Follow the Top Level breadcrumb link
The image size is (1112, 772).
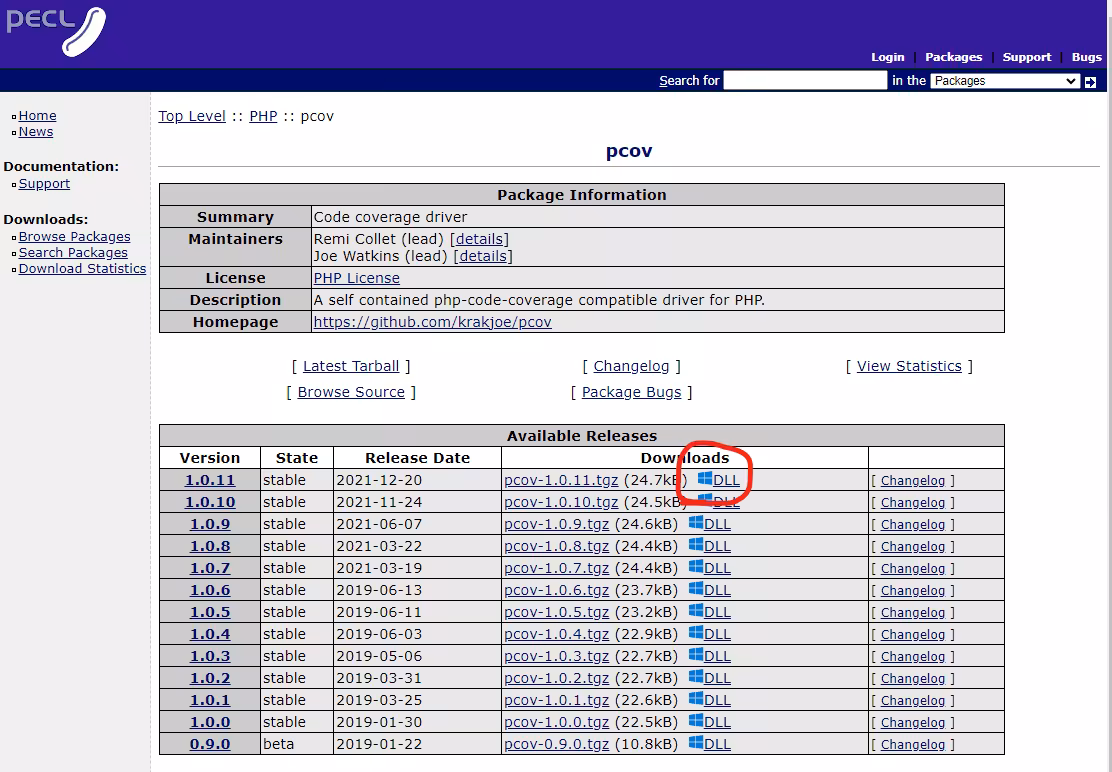(191, 116)
